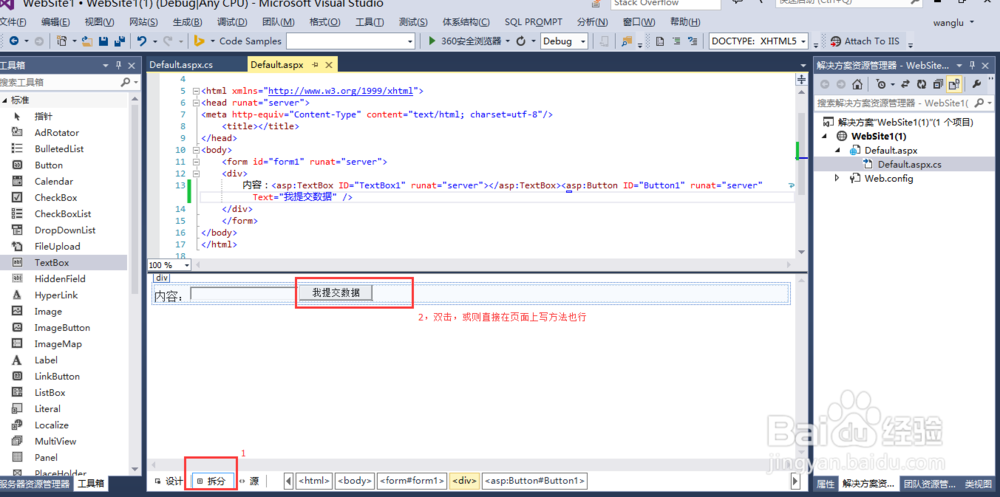The width and height of the screenshot is (1000, 497).
Task: Expand the Web.config tree node
Action: (837, 179)
